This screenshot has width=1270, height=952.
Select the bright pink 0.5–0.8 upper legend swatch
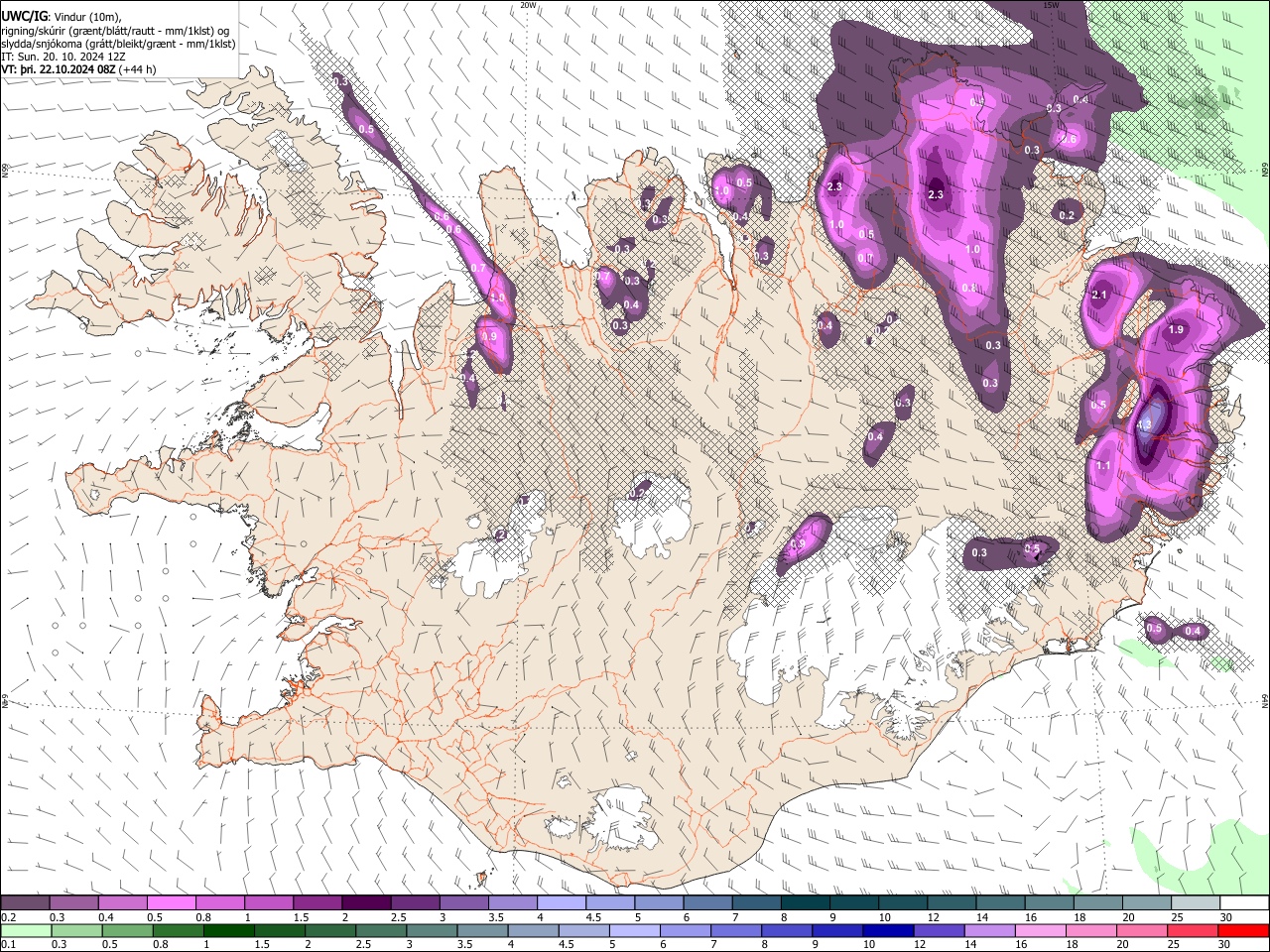point(172,903)
